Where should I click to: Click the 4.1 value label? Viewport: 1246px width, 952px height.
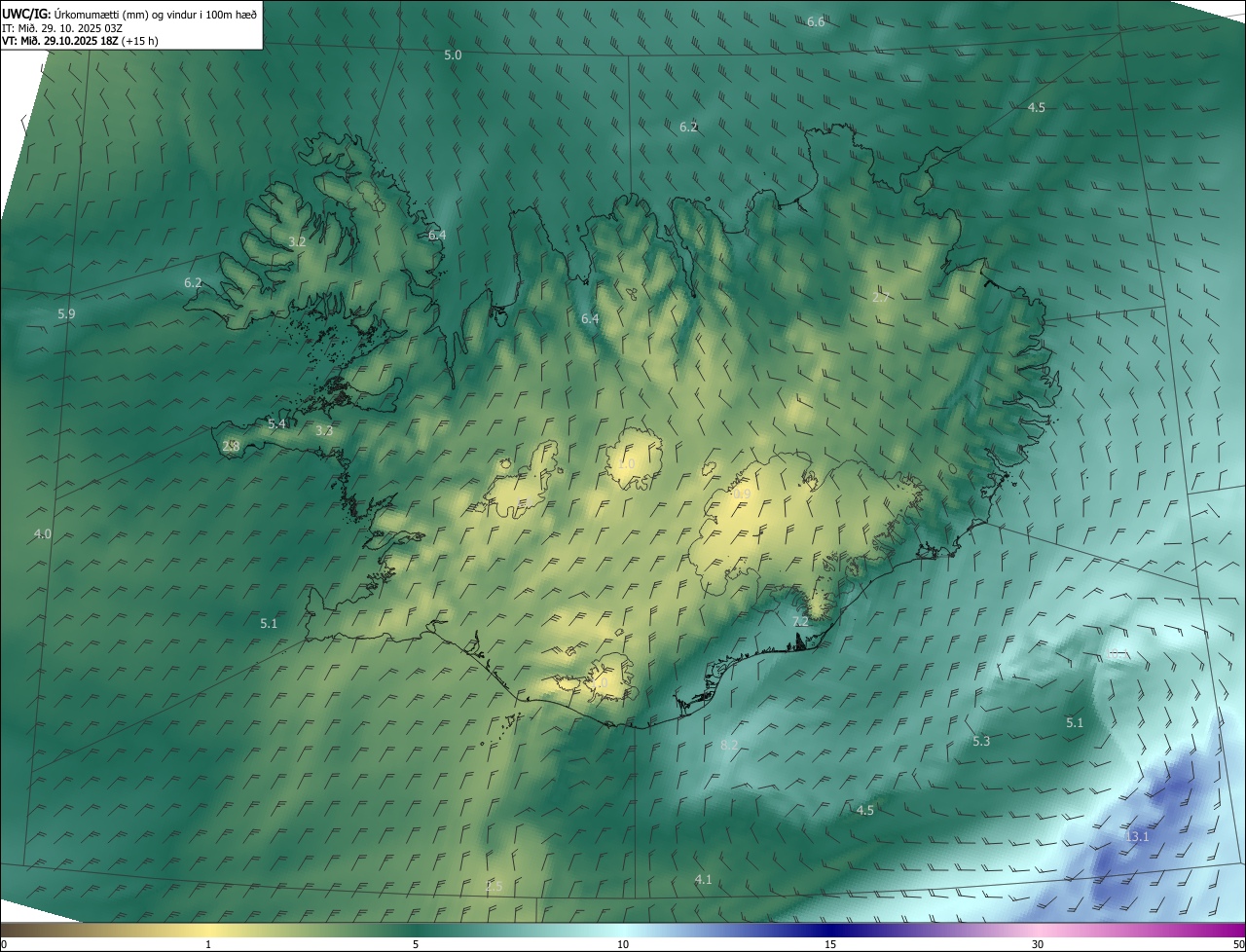point(703,879)
